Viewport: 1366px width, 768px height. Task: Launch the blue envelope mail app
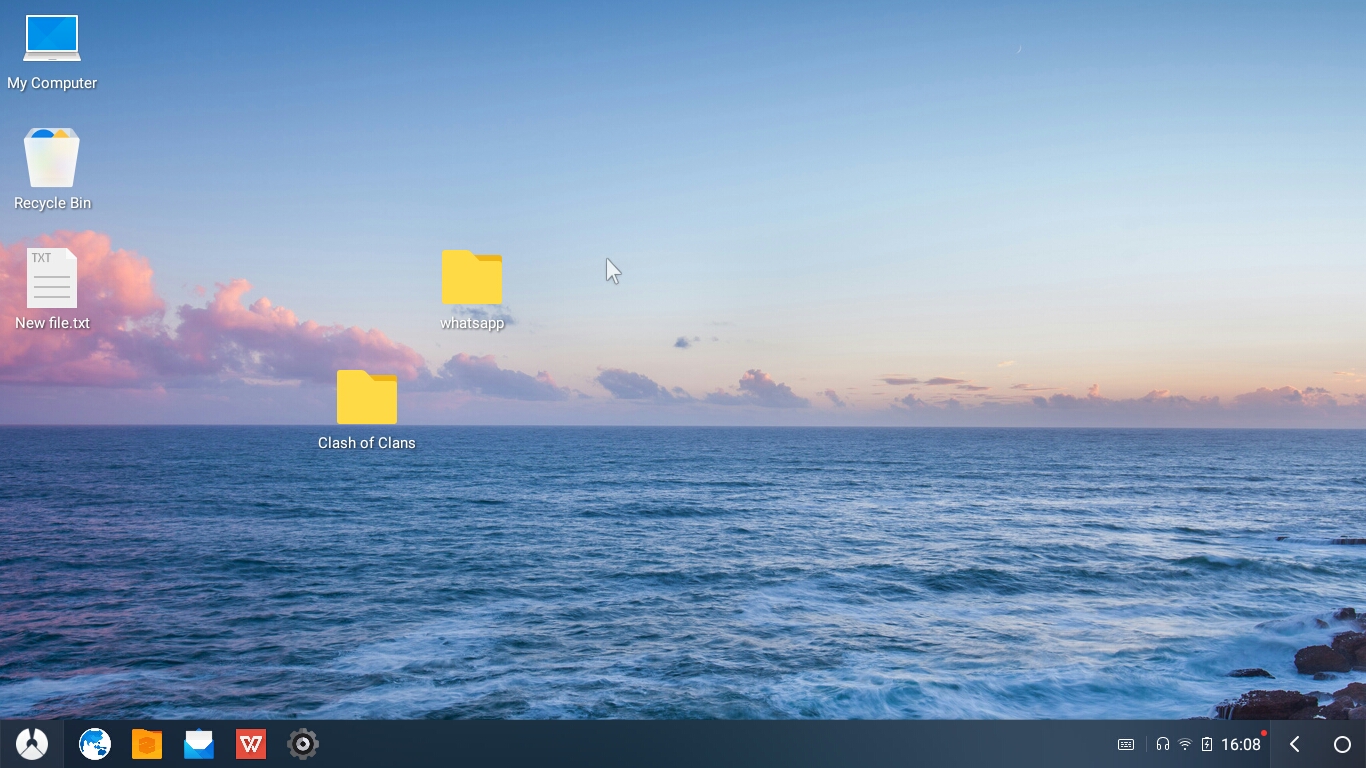(x=199, y=744)
